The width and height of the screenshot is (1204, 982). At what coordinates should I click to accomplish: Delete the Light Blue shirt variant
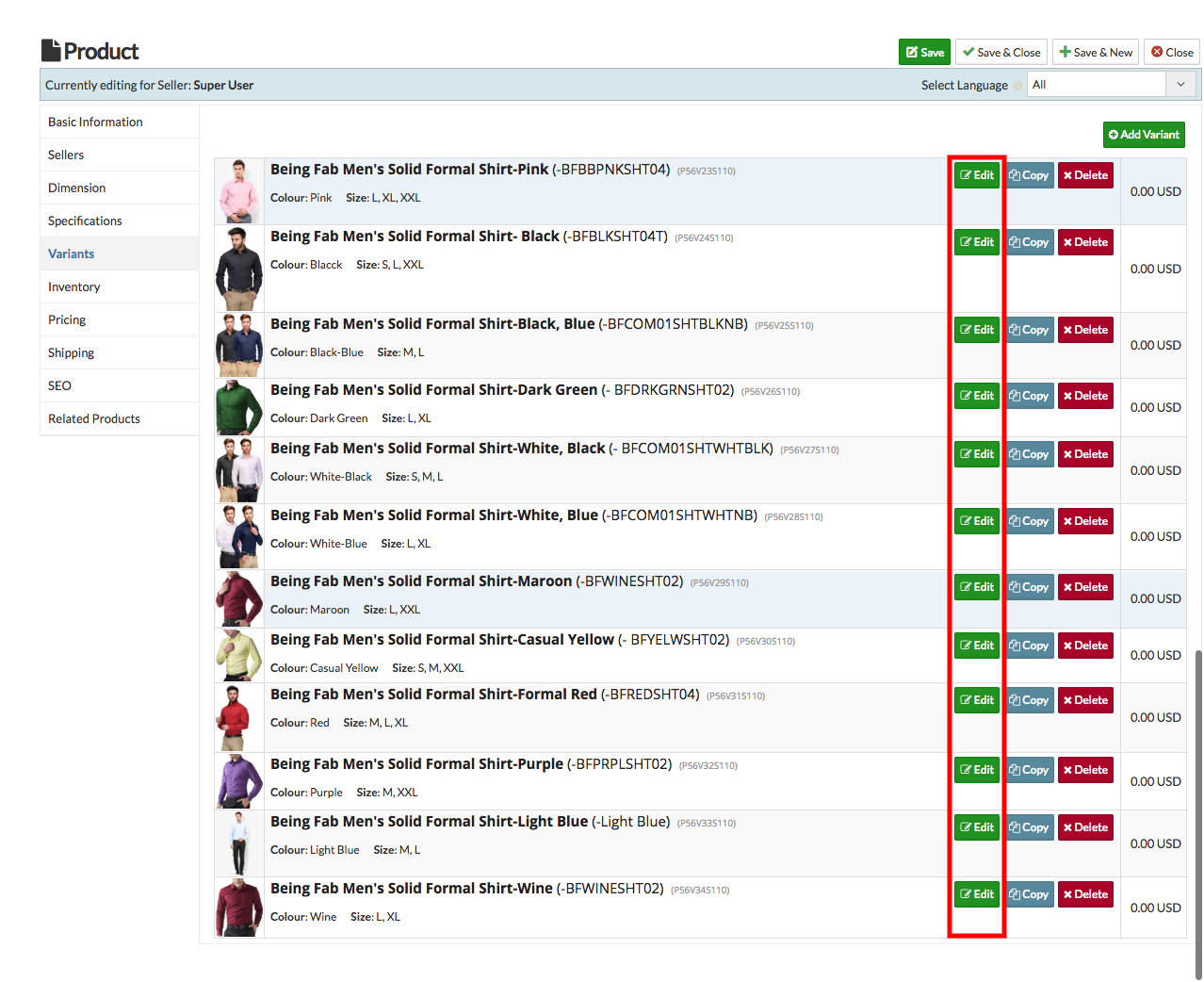(1085, 827)
